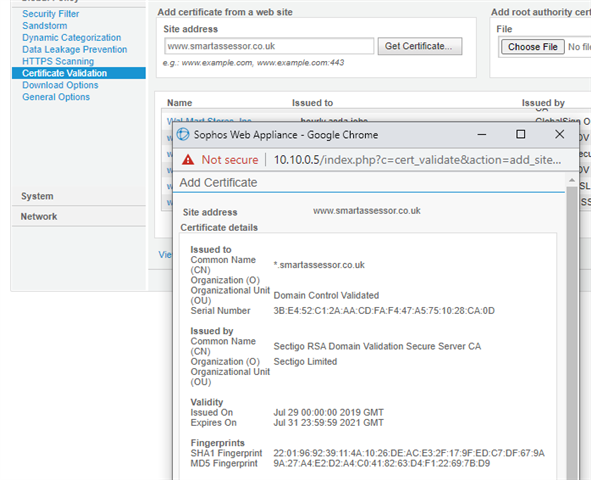Click the Domain Control Validated value

coord(326,295)
